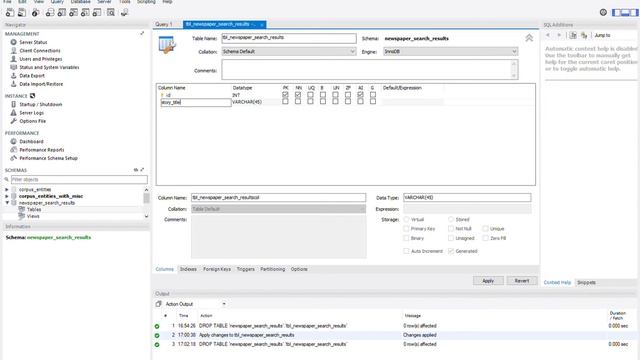Viewport: 640px width, 360px height.
Task: Collapse table header with double-arrow icon
Action: 529,38
